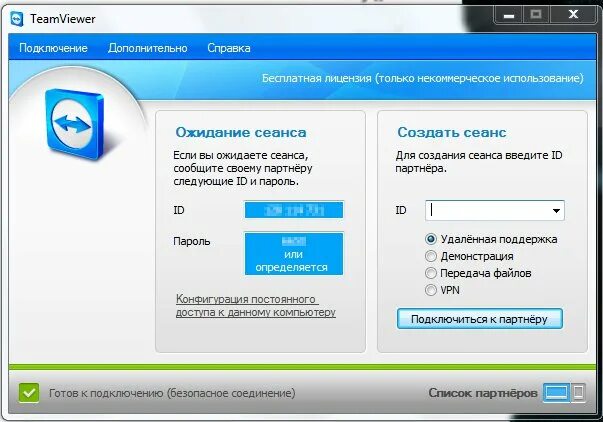This screenshot has width=603, height=422.
Task: Click the large TeamViewer arrows logo
Action: pyautogui.click(x=74, y=124)
